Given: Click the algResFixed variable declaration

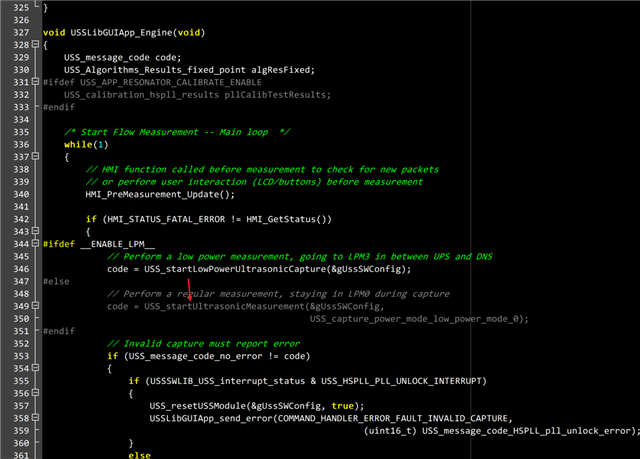Looking at the screenshot, I should tap(283, 70).
